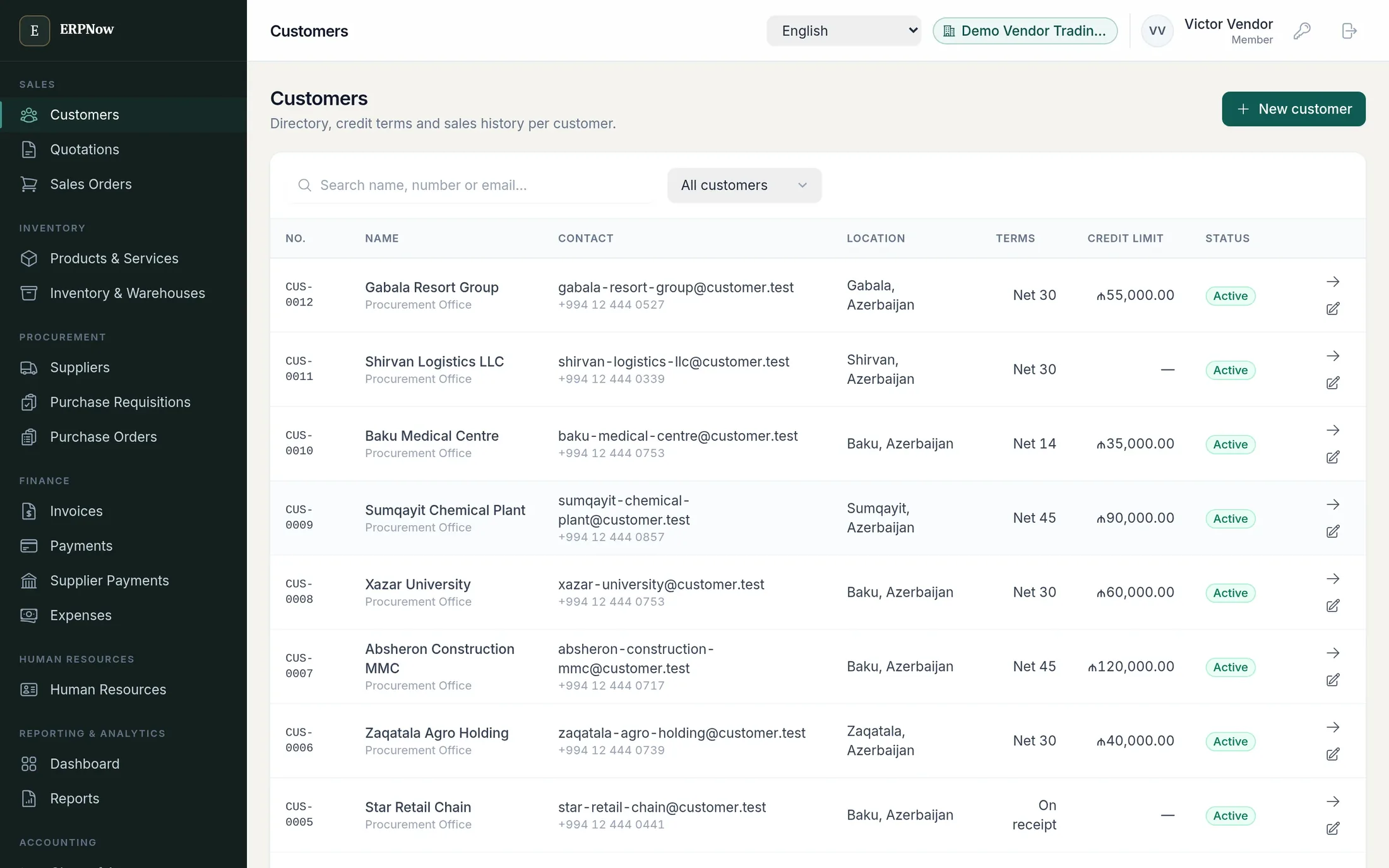Click the New customer button
This screenshot has height=868, width=1389.
(1294, 109)
